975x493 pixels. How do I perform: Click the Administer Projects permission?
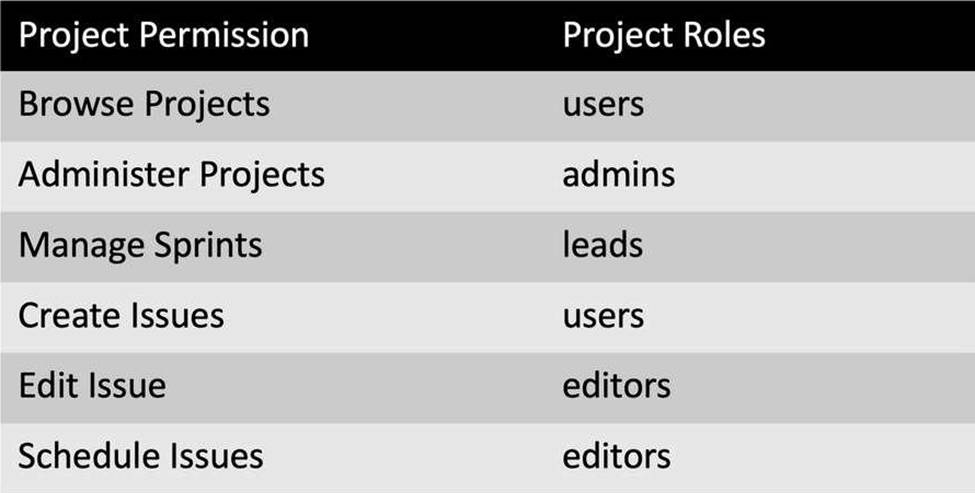click(x=172, y=175)
